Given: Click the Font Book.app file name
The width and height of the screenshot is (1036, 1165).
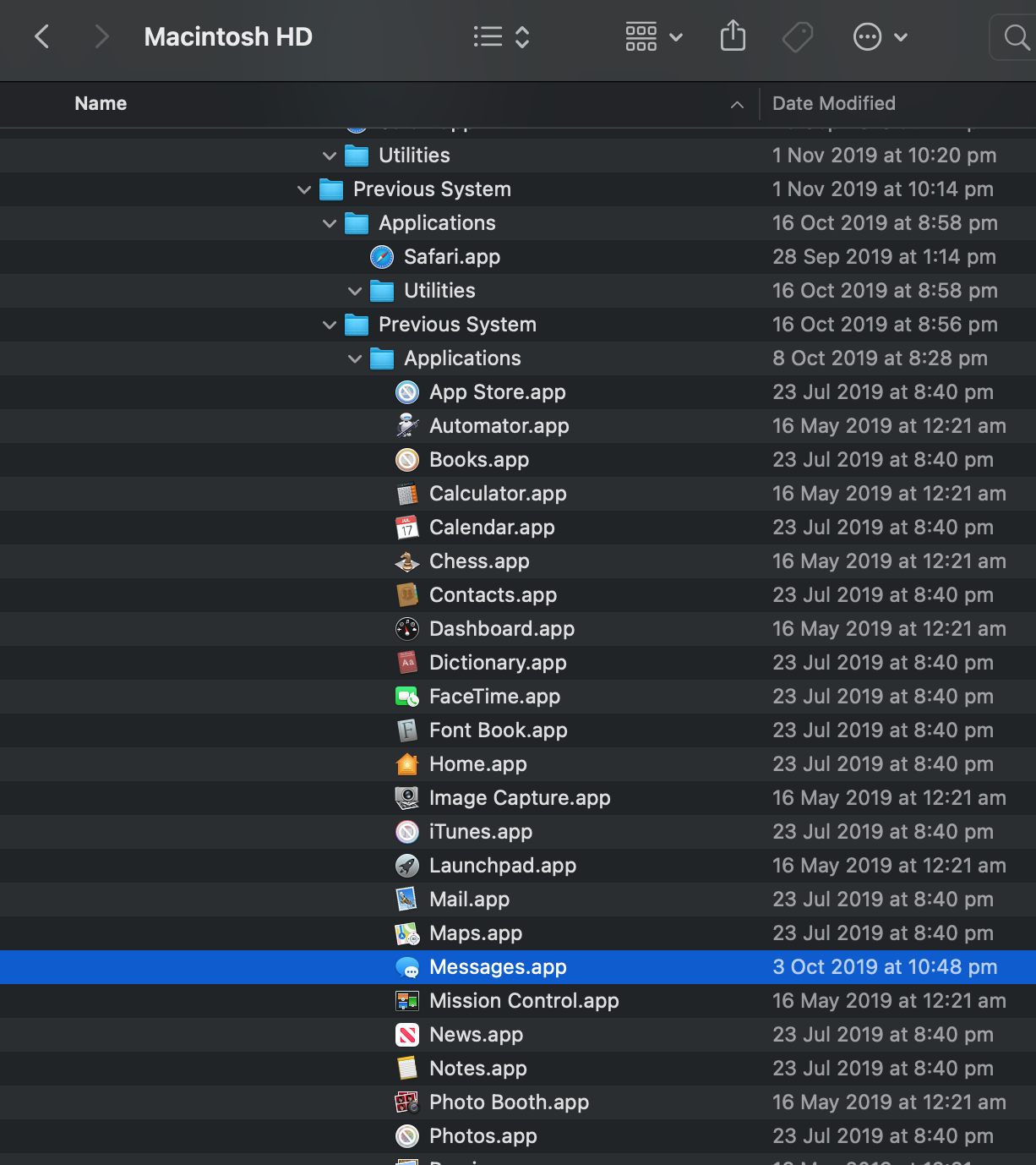Looking at the screenshot, I should tap(499, 730).
